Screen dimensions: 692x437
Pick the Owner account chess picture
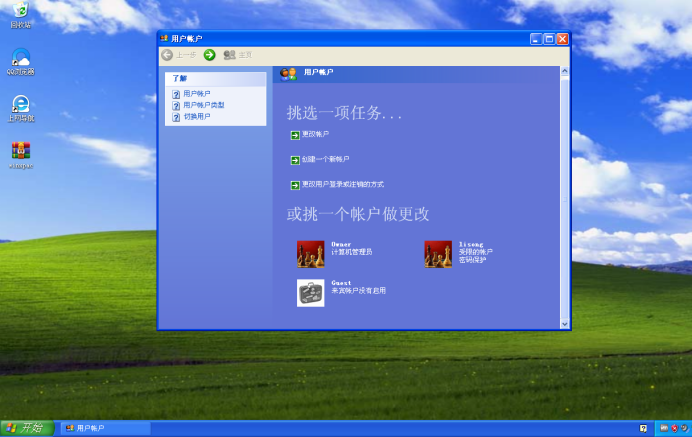tap(311, 254)
